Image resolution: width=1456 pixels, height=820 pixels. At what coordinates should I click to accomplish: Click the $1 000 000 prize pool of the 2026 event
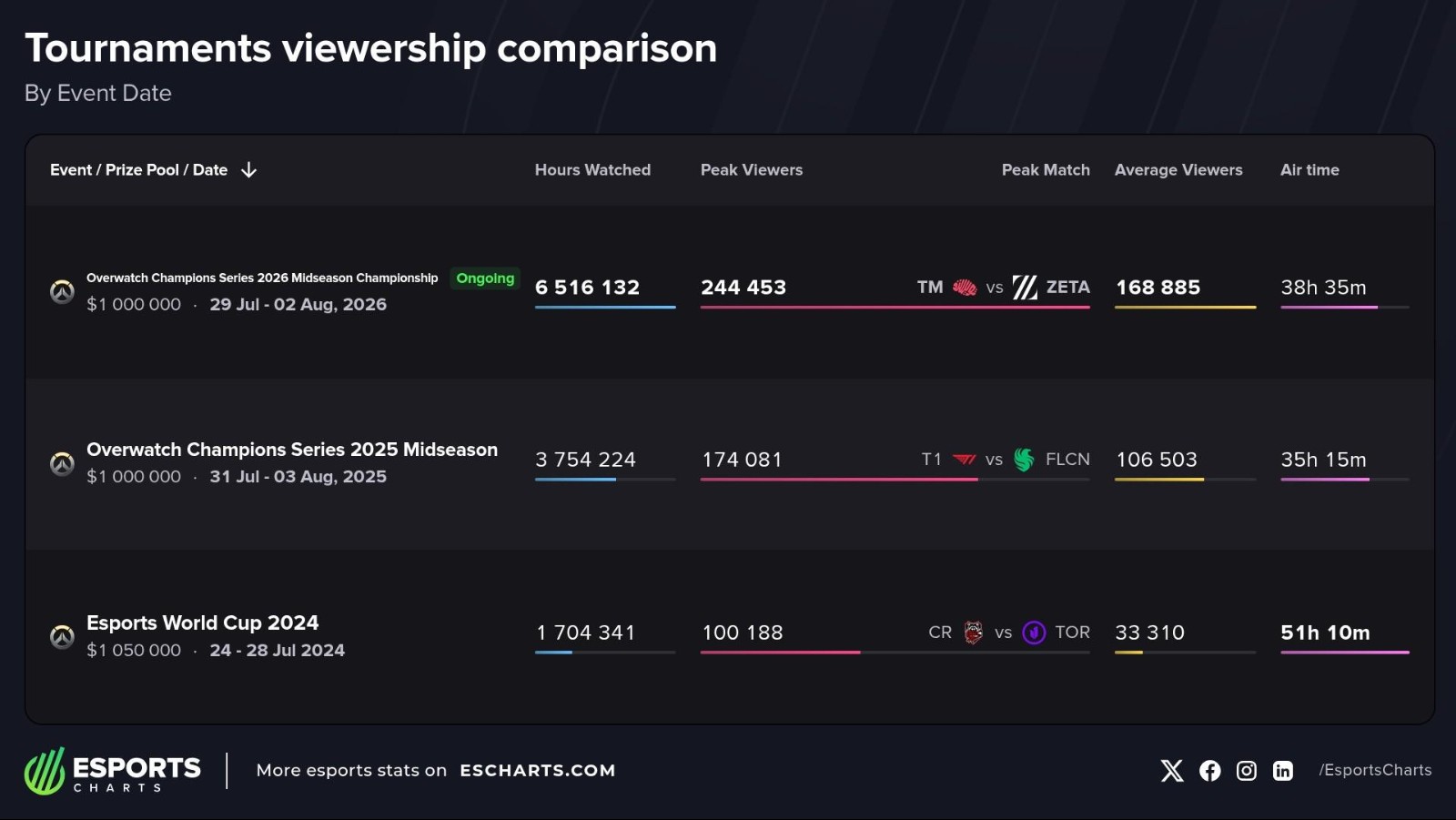click(x=134, y=305)
